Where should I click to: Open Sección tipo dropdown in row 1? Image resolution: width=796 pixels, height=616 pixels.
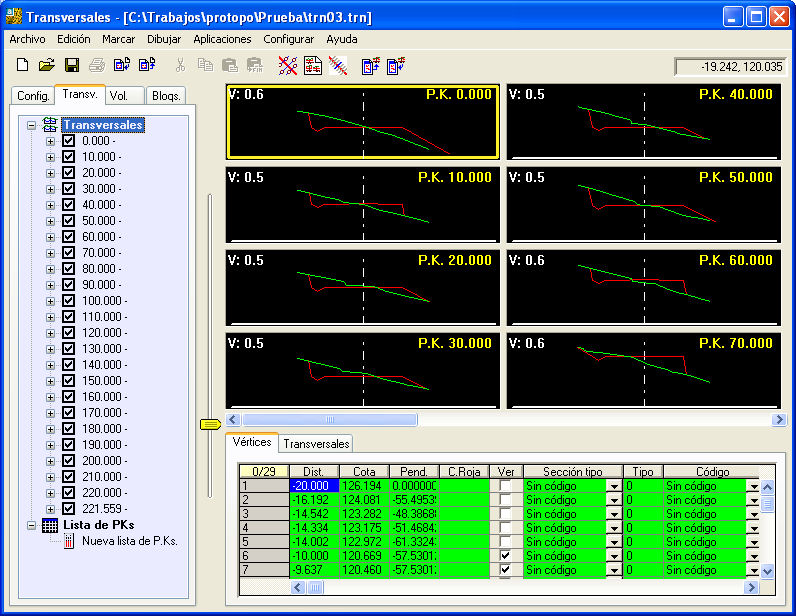pos(614,487)
